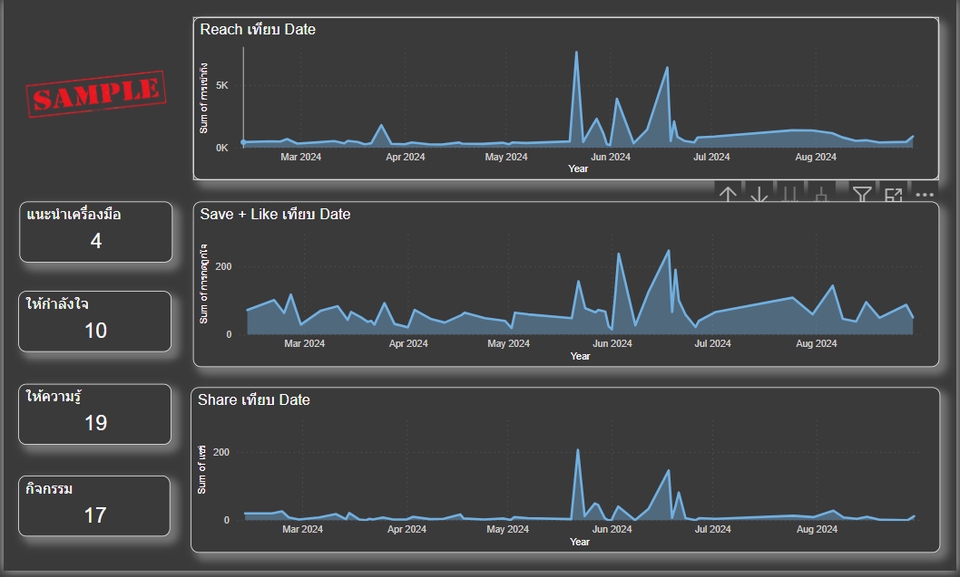Click 'Jun 2024' on the Share chart axis
This screenshot has height=577, width=960.
612,529
